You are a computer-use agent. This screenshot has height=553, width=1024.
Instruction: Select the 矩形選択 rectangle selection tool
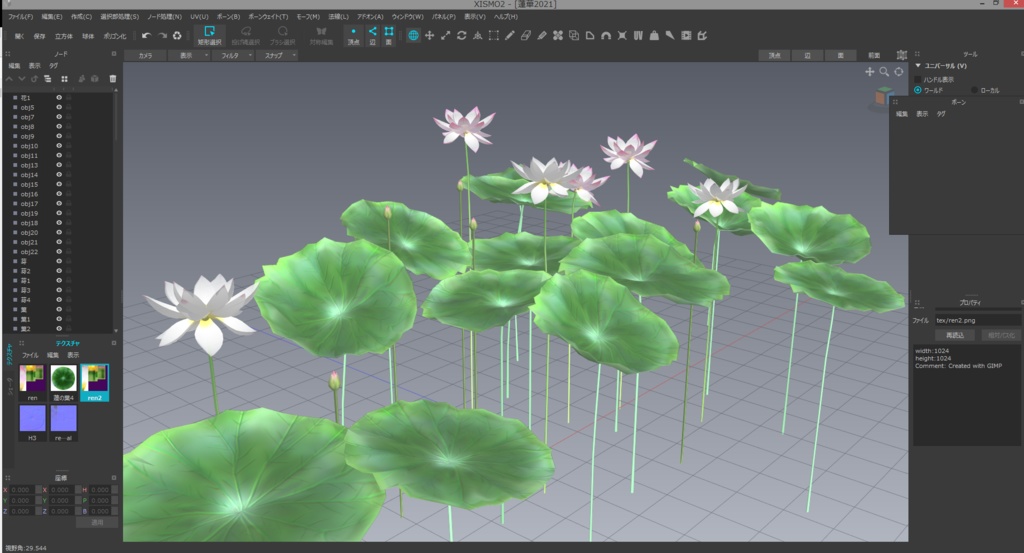click(x=210, y=35)
